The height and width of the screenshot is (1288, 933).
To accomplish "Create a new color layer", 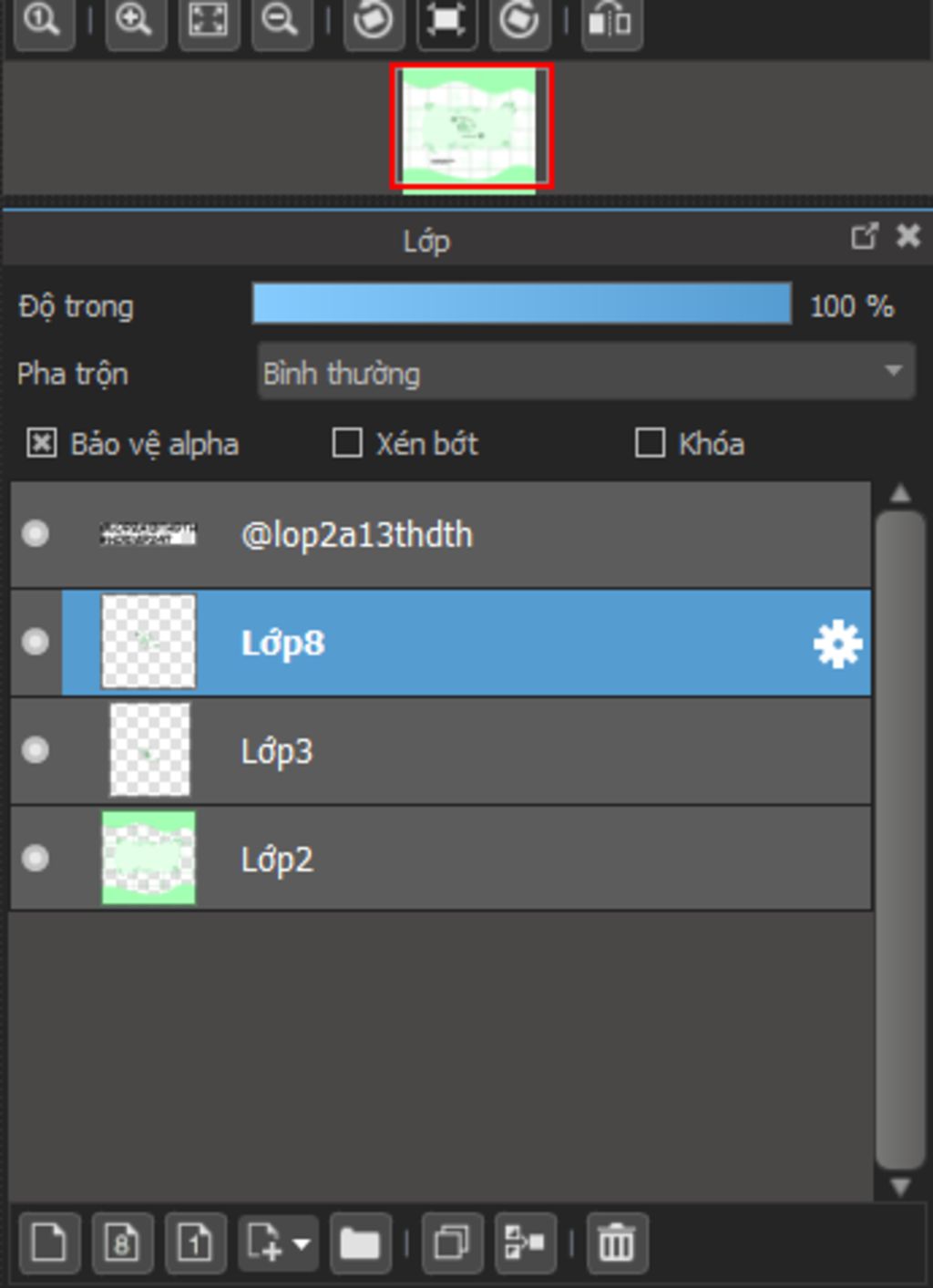I will pos(49,1242).
